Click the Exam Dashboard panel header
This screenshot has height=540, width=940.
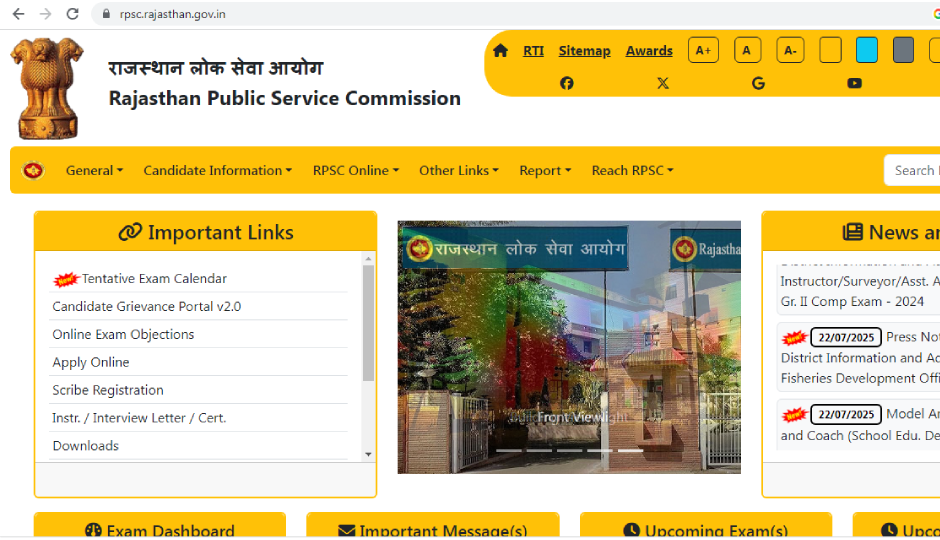click(160, 525)
